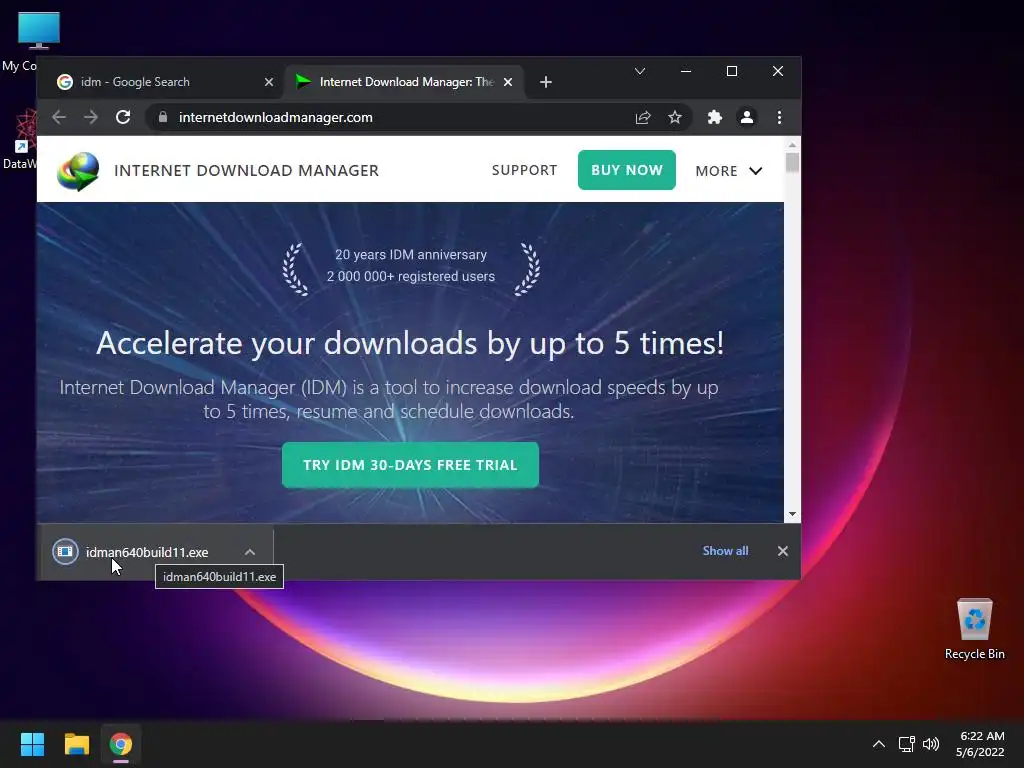
Task: Click the page scrollbar up arrow
Action: [792, 145]
